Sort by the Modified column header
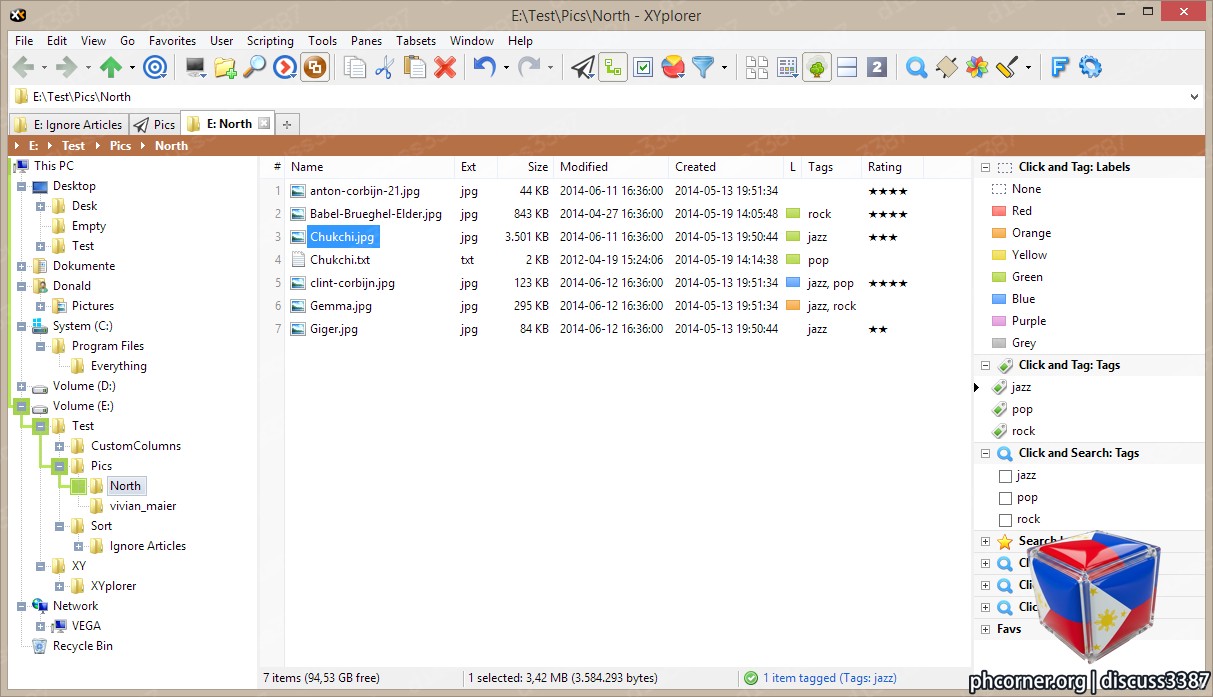Image resolution: width=1213 pixels, height=697 pixels. tap(611, 167)
